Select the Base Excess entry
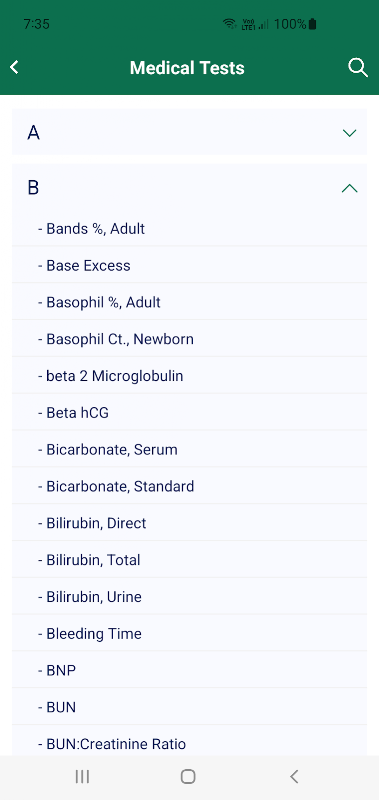Screen dimensions: 379x800 (189, 265)
